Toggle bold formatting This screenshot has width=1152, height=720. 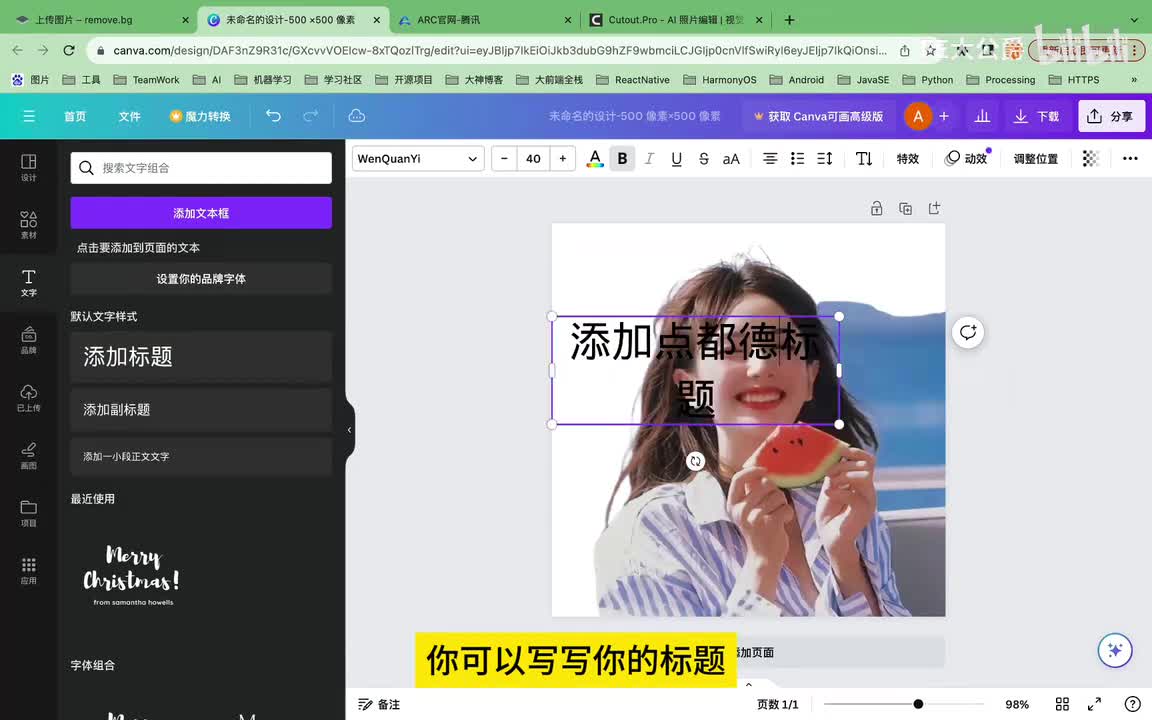(622, 159)
